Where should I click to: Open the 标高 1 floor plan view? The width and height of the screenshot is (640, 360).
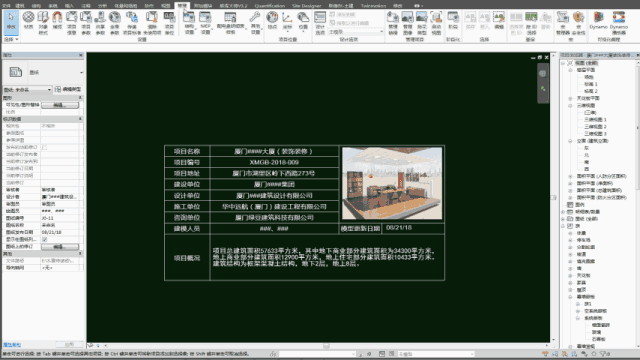pos(591,84)
